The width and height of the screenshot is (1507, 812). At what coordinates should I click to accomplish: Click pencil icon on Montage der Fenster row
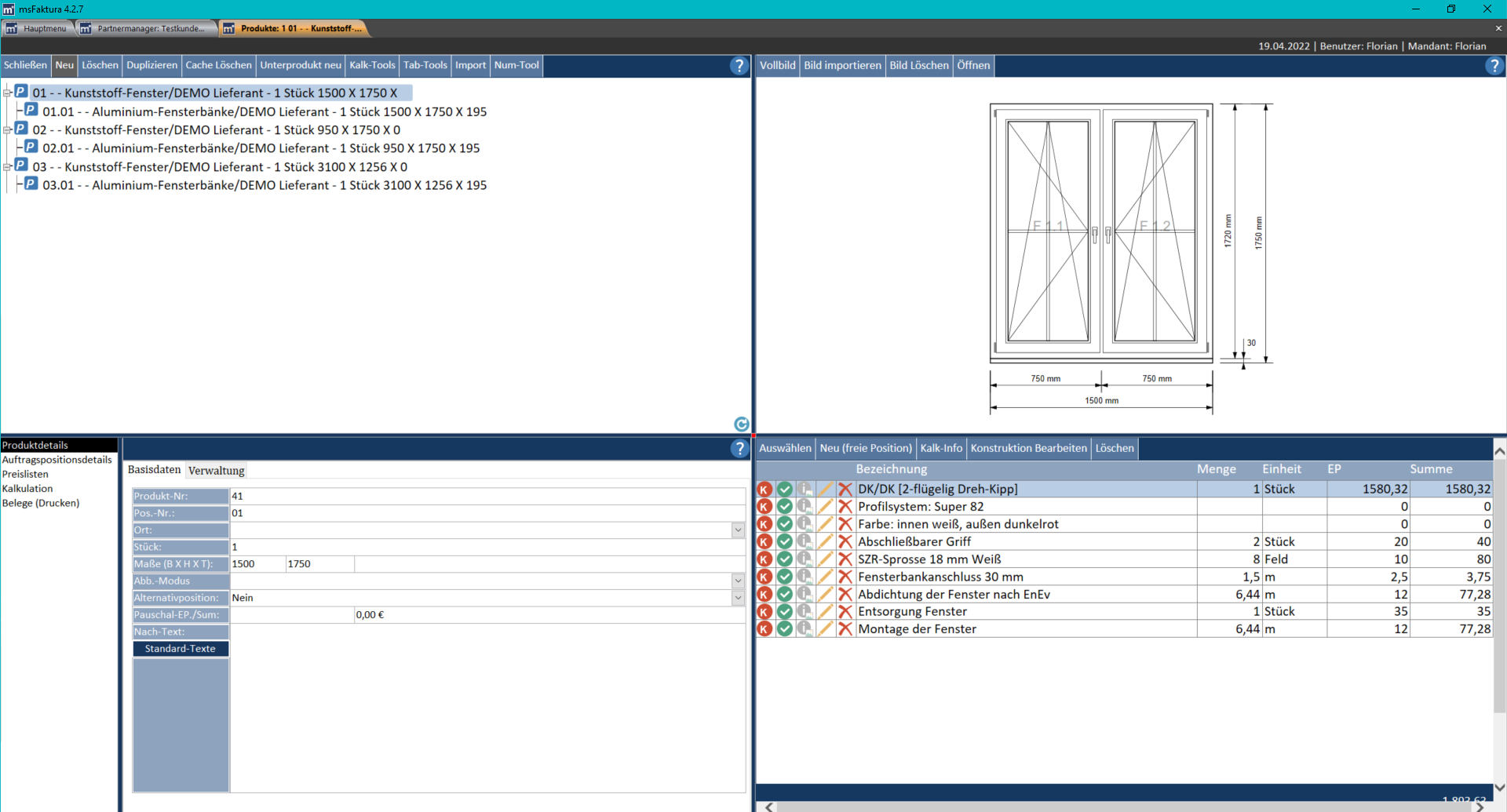click(x=825, y=629)
